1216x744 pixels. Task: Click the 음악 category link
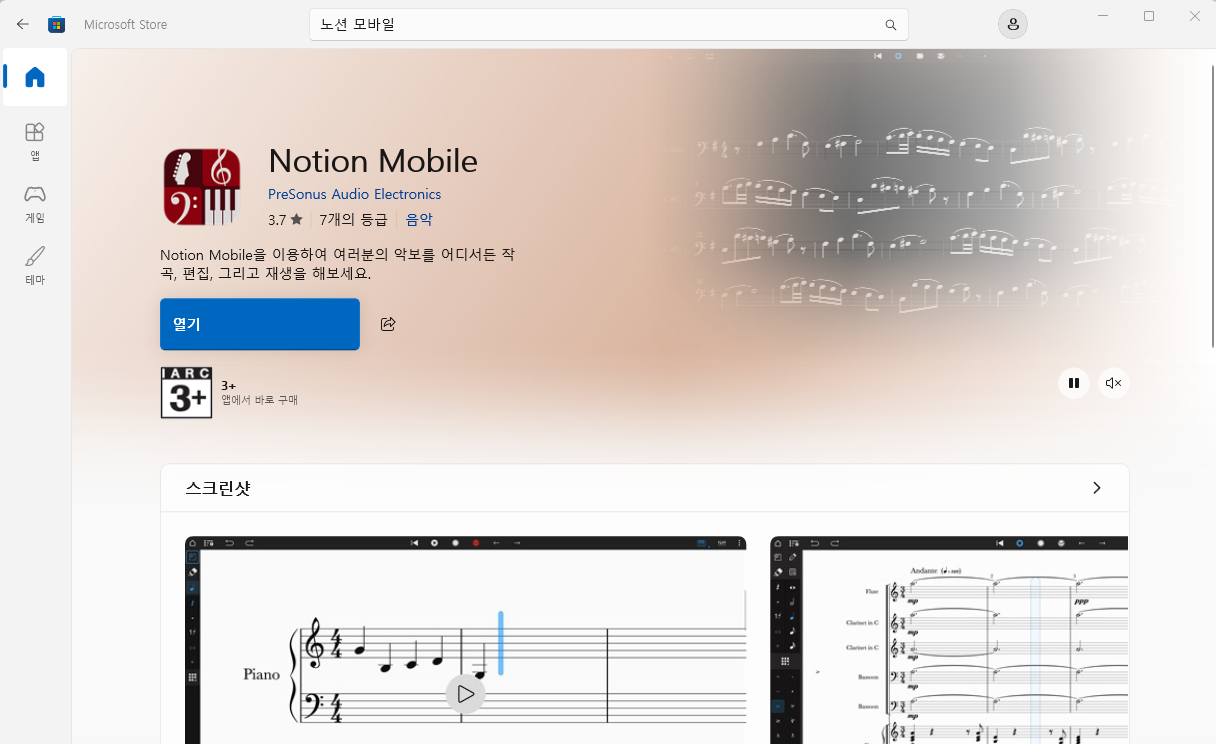[x=419, y=220]
